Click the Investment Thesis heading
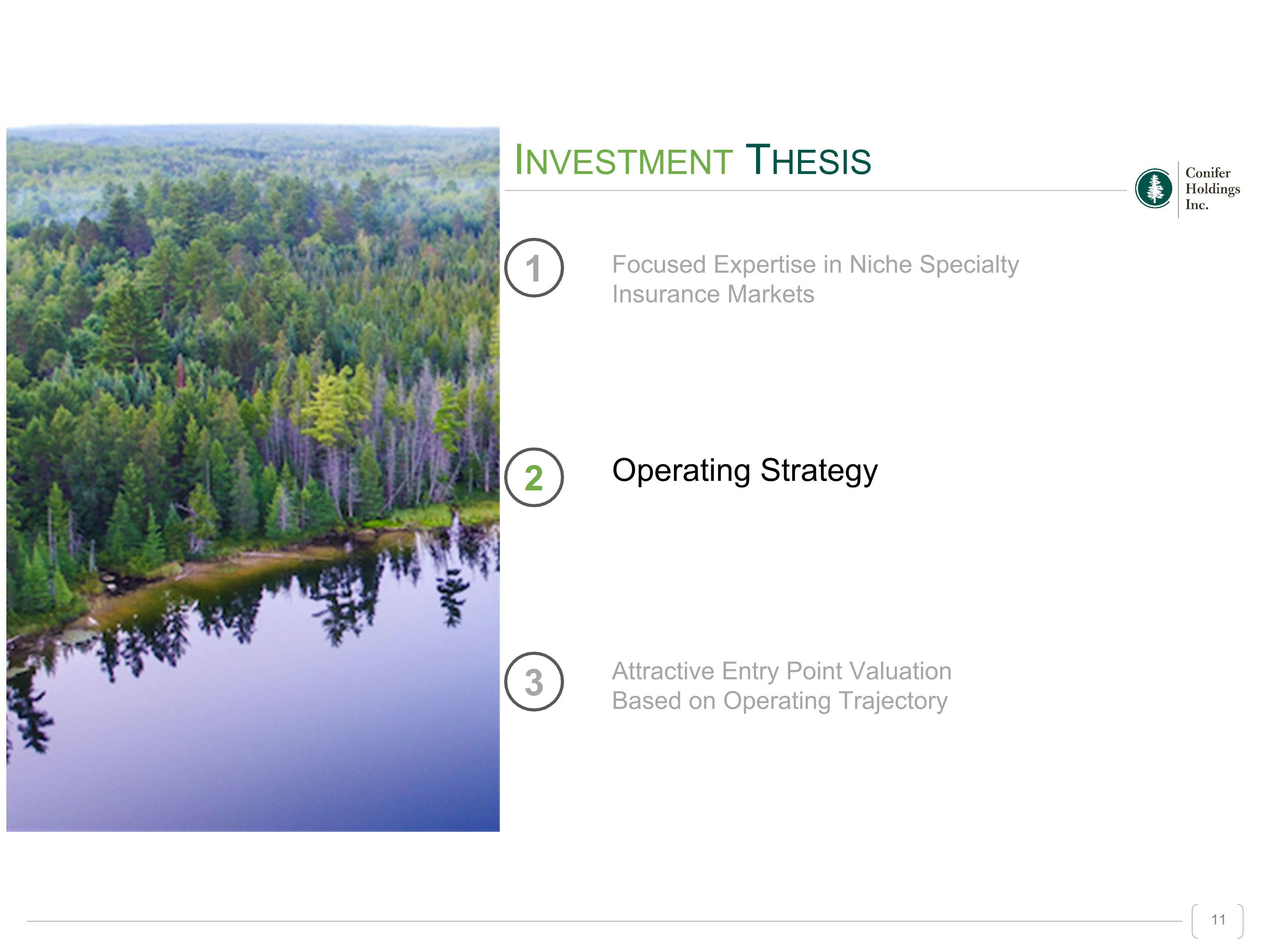This screenshot has height=952, width=1270. coord(693,160)
